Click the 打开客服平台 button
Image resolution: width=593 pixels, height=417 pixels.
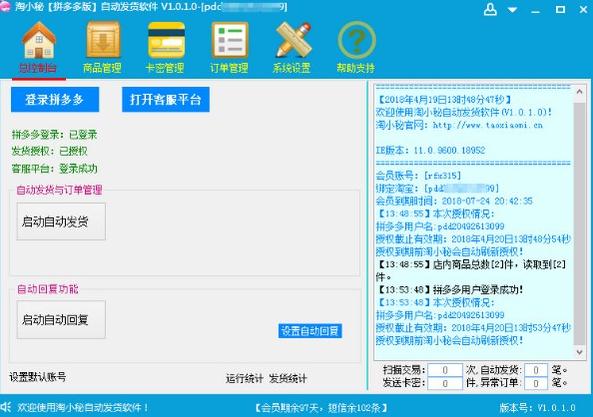[166, 99]
